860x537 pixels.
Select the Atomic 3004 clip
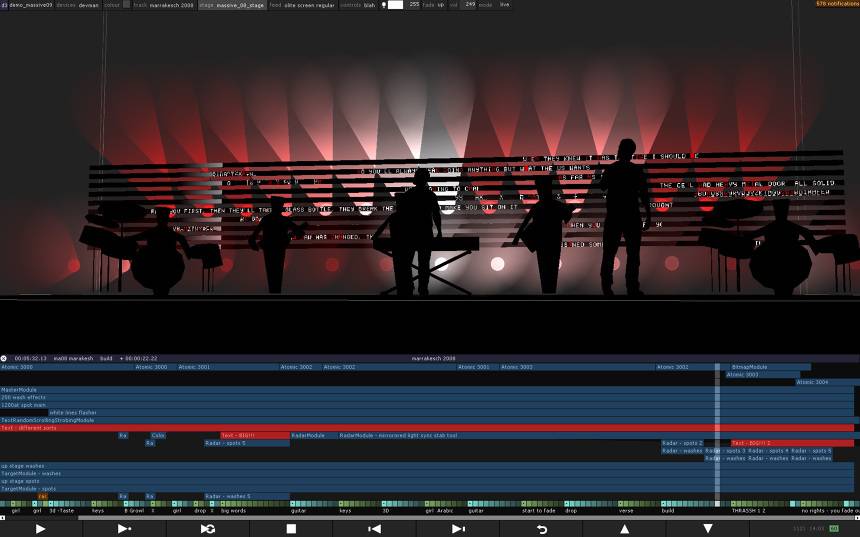[828, 382]
